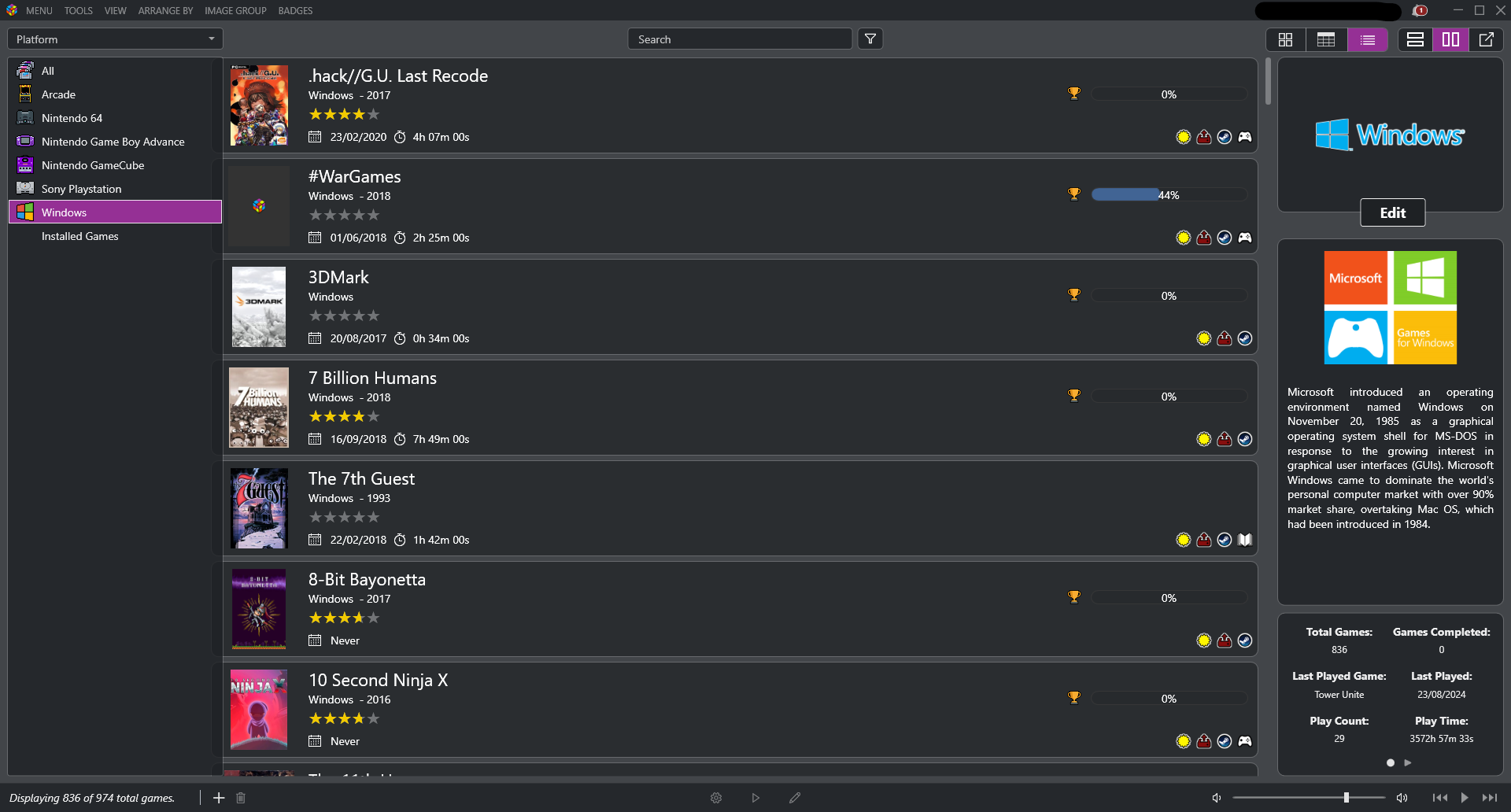Switch to image grid view

[1285, 39]
